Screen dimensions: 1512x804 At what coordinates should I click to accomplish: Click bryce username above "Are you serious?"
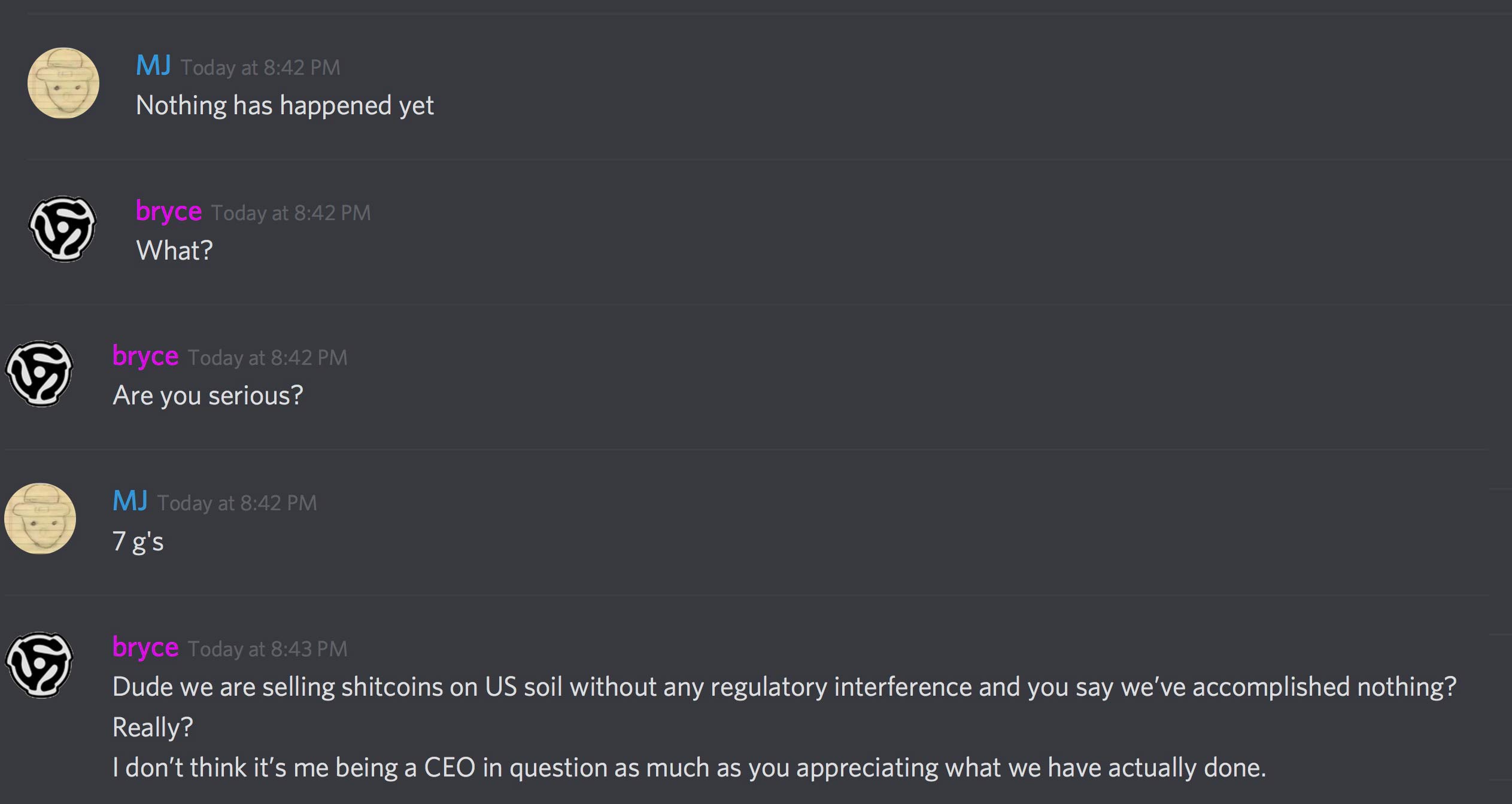[x=145, y=356]
